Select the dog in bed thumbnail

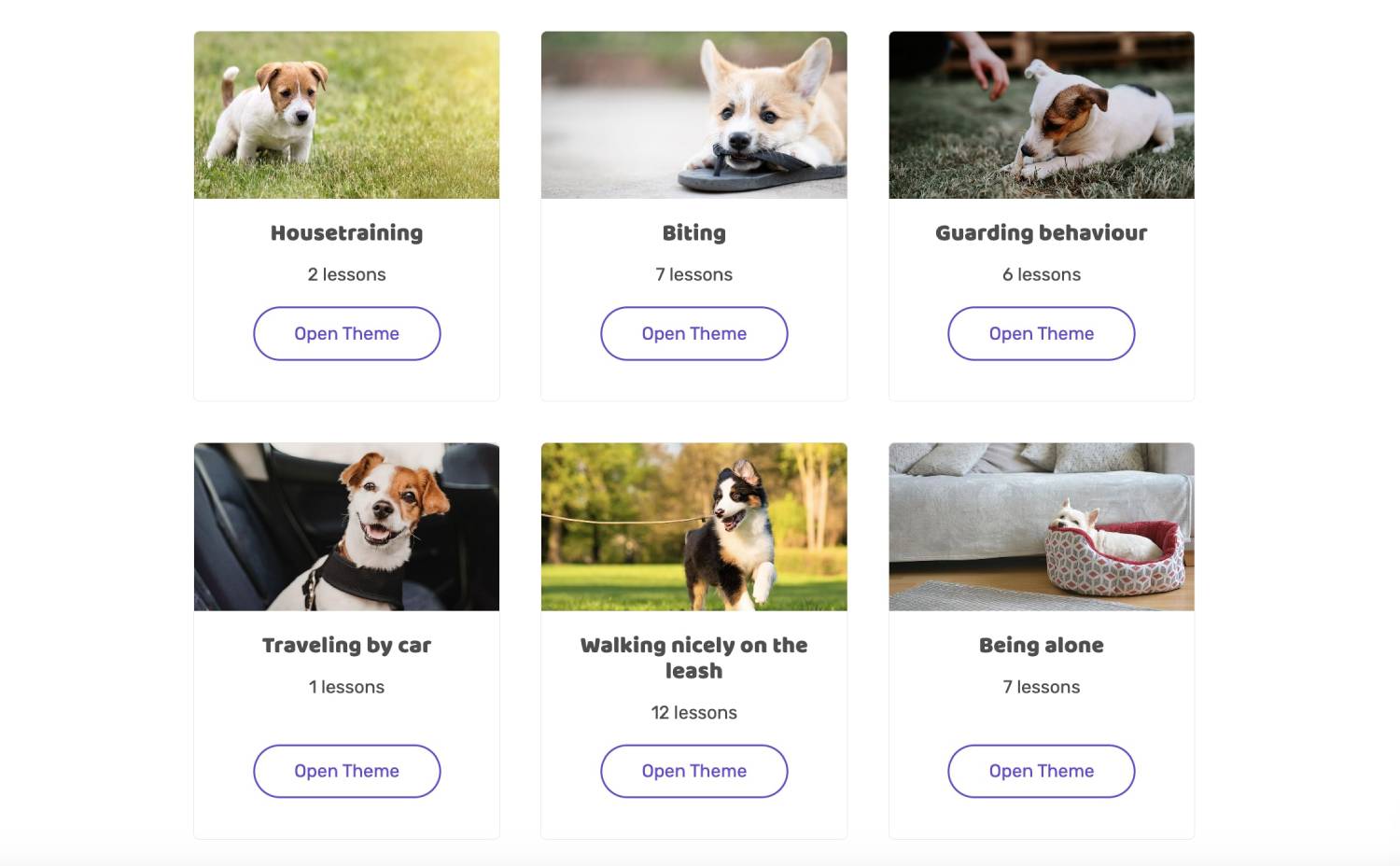coord(1041,526)
